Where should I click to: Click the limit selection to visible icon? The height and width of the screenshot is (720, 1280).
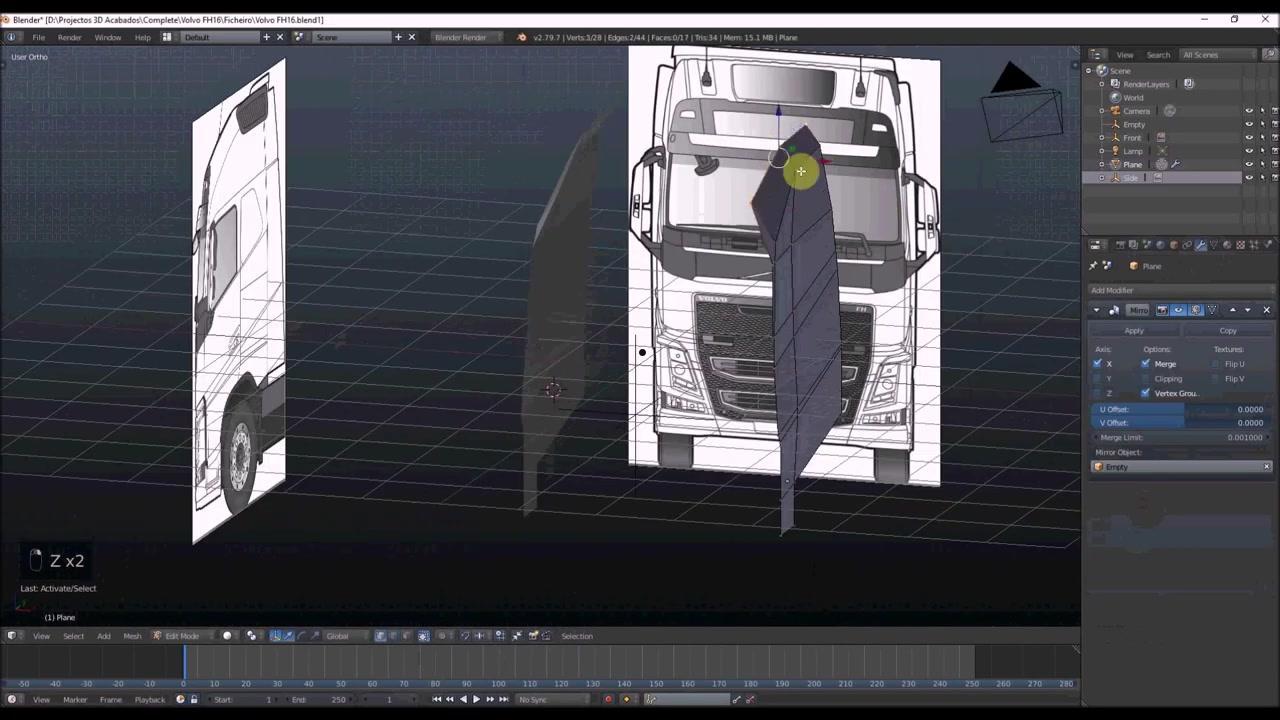point(424,636)
